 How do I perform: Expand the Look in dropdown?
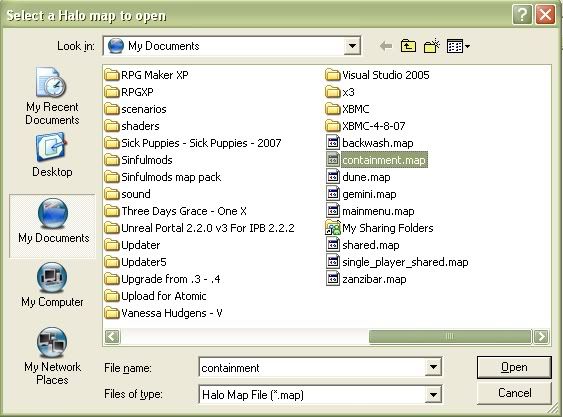click(x=352, y=46)
